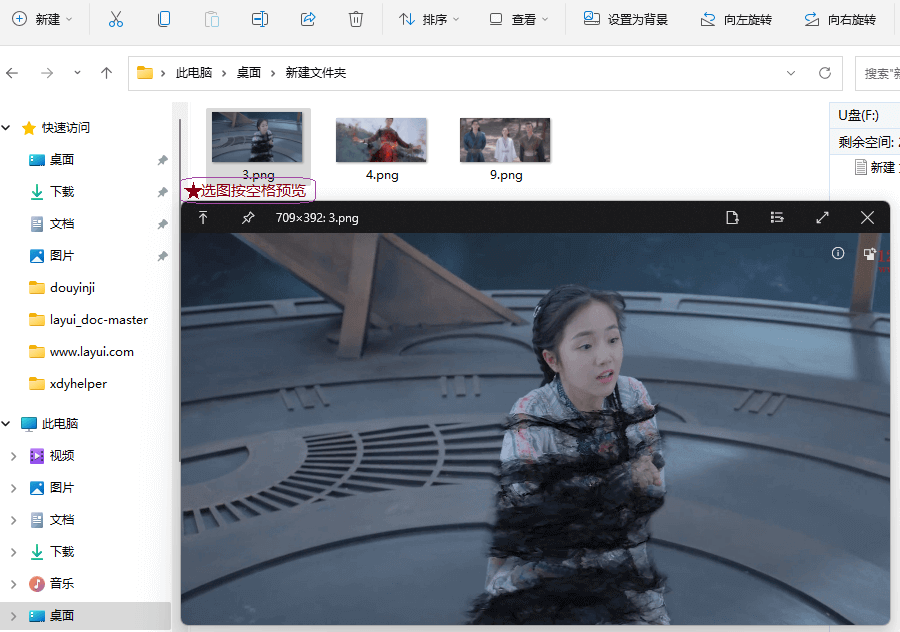900x632 pixels.
Task: Open the 查看 view dropdown
Action: [x=519, y=20]
